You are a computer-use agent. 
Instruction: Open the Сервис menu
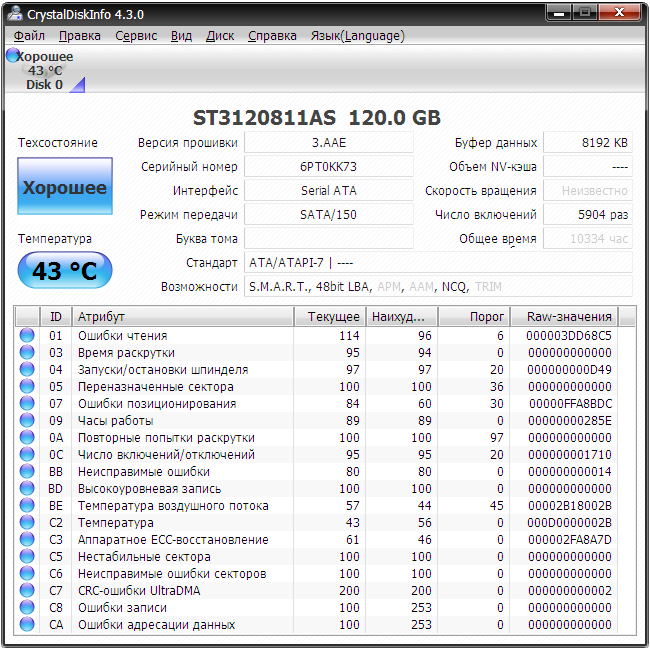(136, 36)
